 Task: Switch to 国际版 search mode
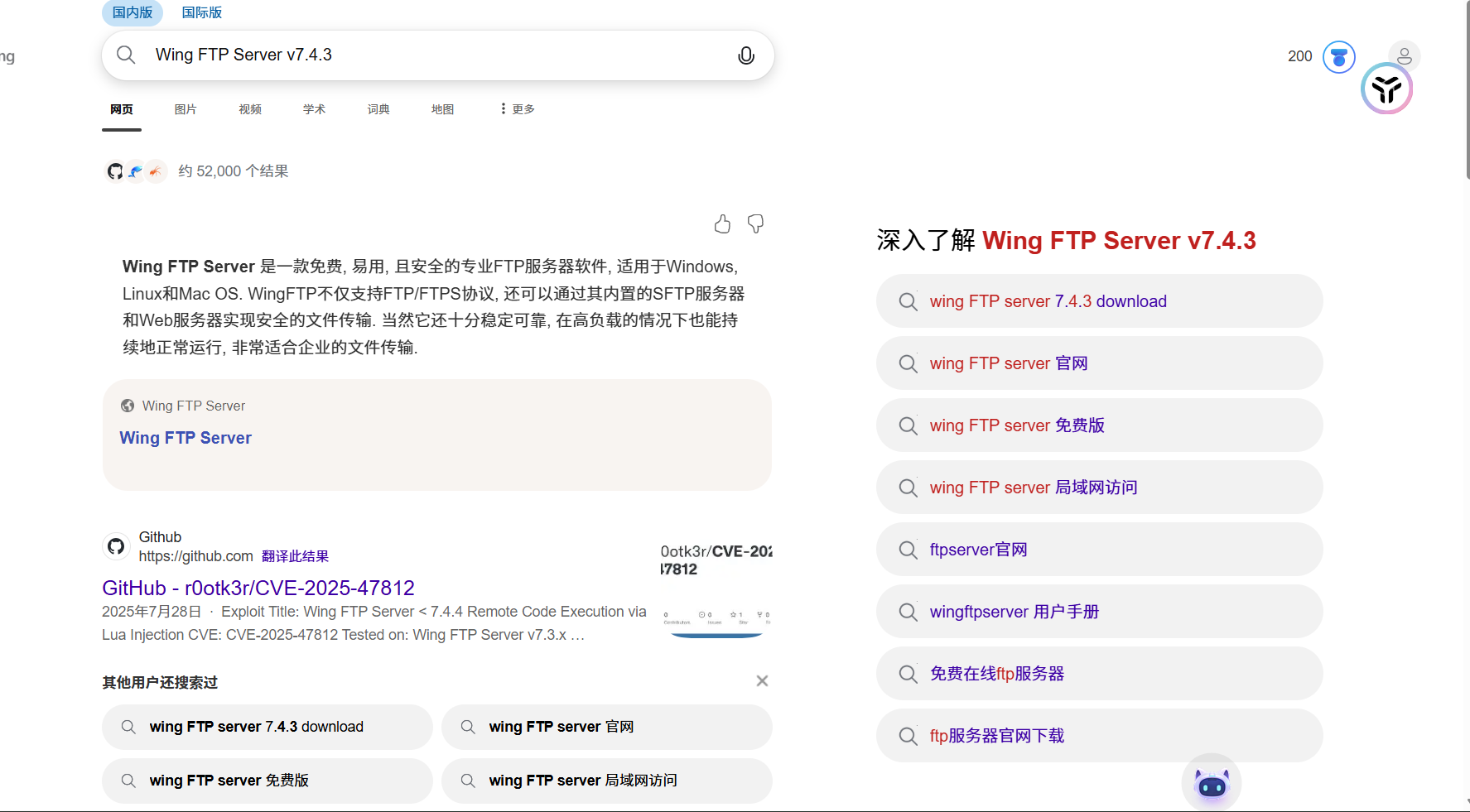point(202,12)
